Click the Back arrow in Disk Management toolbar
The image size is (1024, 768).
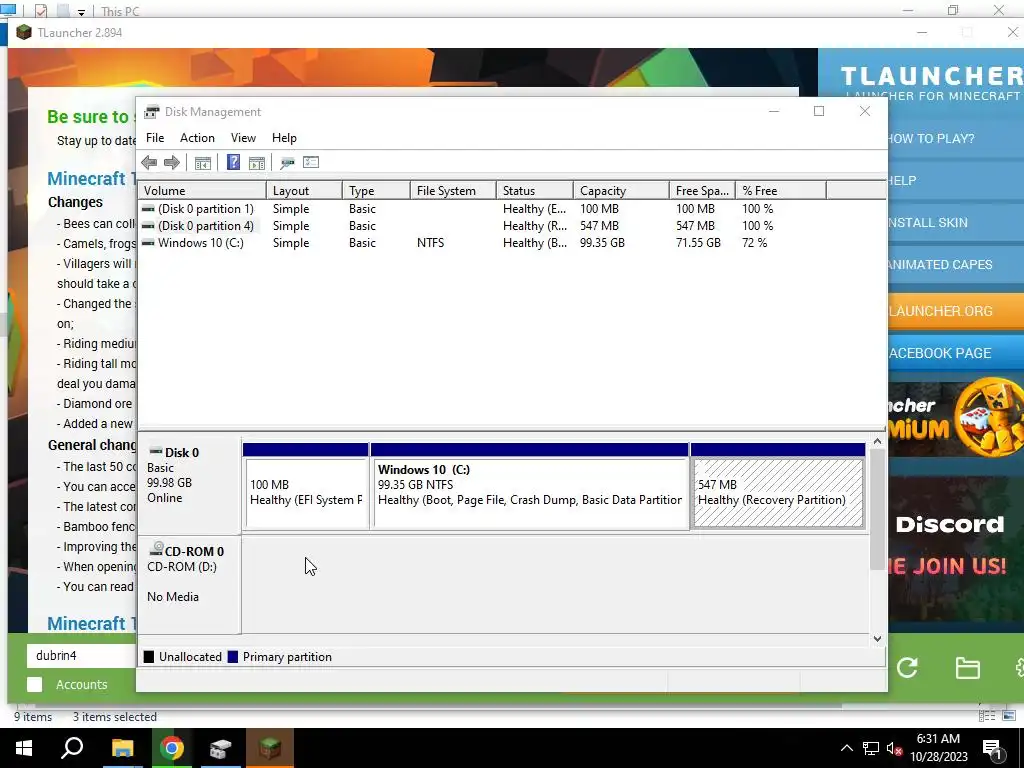[x=149, y=163]
